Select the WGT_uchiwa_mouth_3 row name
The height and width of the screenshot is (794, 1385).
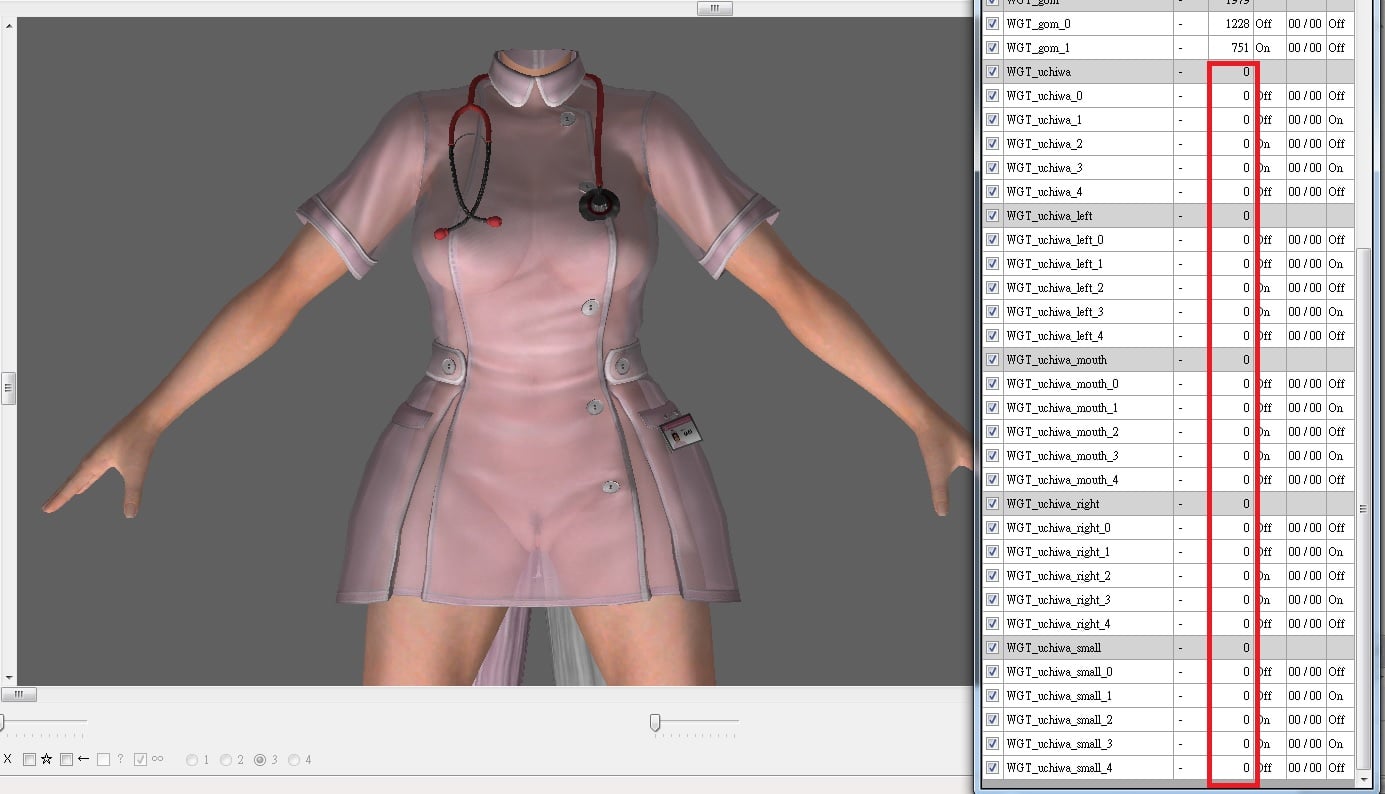coord(1062,456)
